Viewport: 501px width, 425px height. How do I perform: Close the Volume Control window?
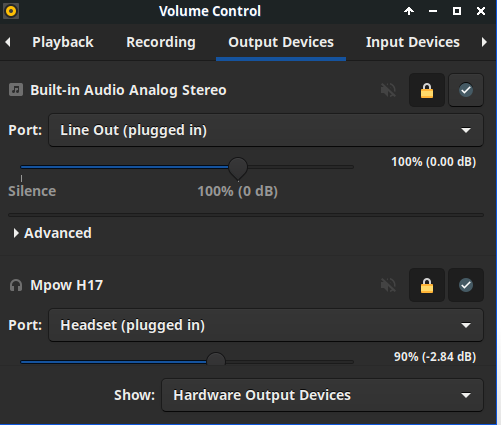pos(481,11)
